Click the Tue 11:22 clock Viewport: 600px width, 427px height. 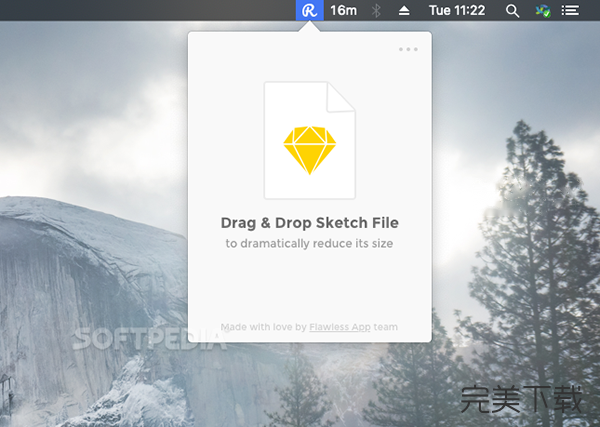click(x=457, y=10)
